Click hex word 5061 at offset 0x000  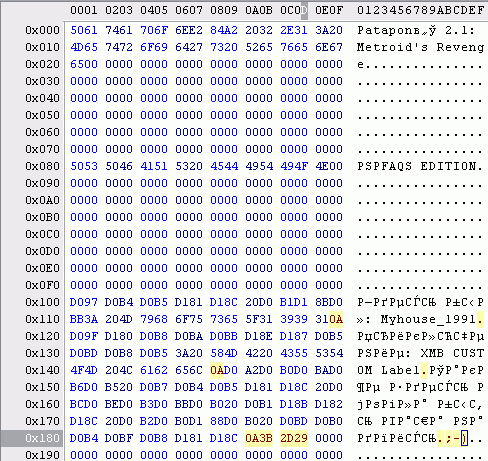click(x=84, y=30)
